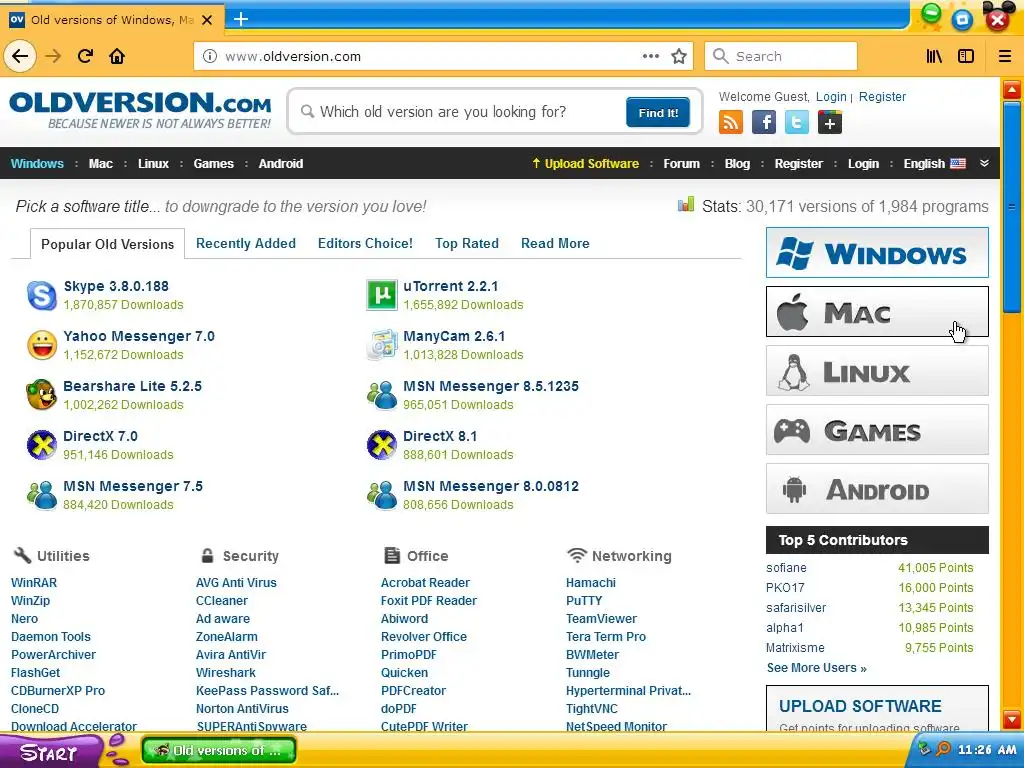1024x768 pixels.
Task: Select the Old versions taskbar window button
Action: [219, 750]
